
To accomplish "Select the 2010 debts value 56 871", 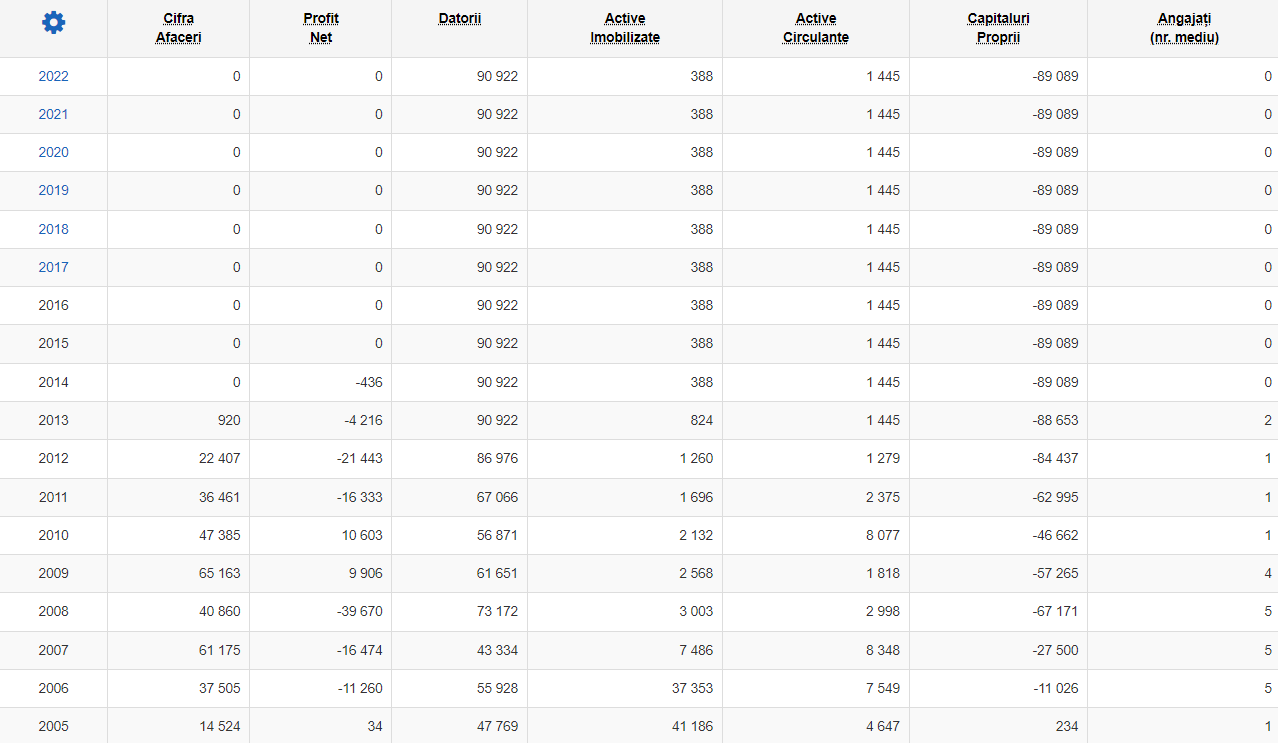I will click(497, 535).
